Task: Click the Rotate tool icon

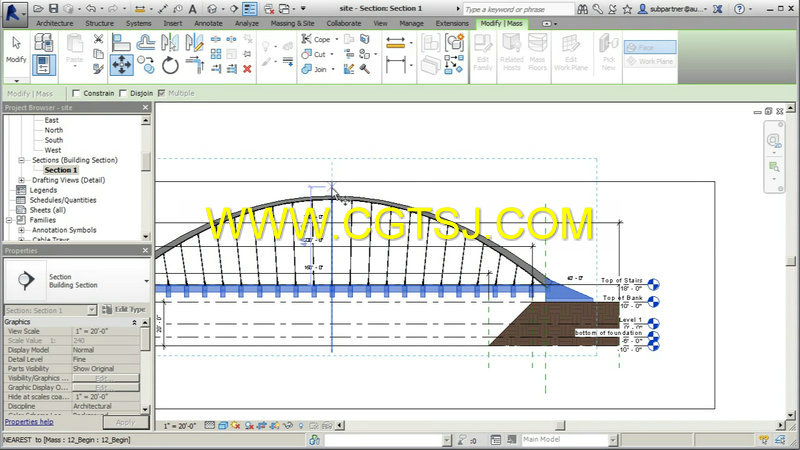Action: click(170, 65)
